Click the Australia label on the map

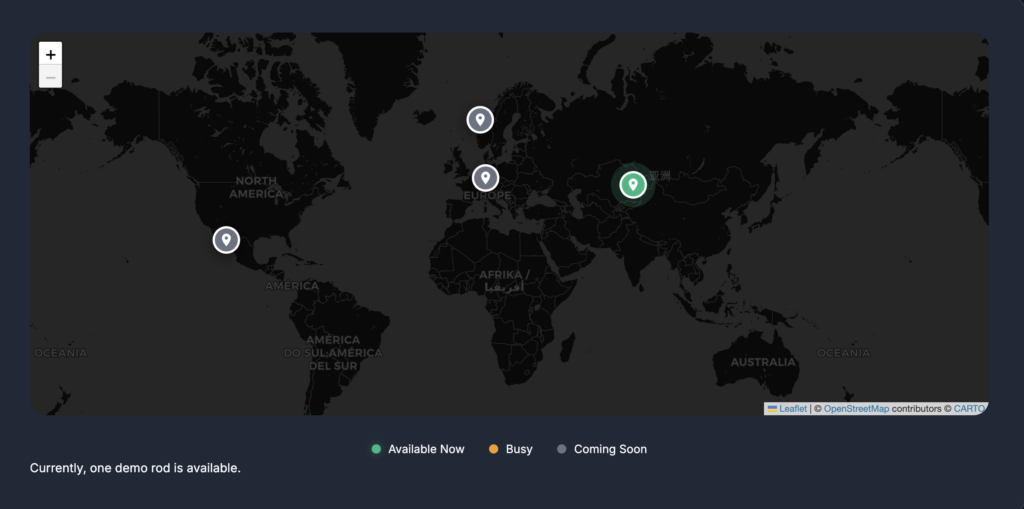click(763, 362)
